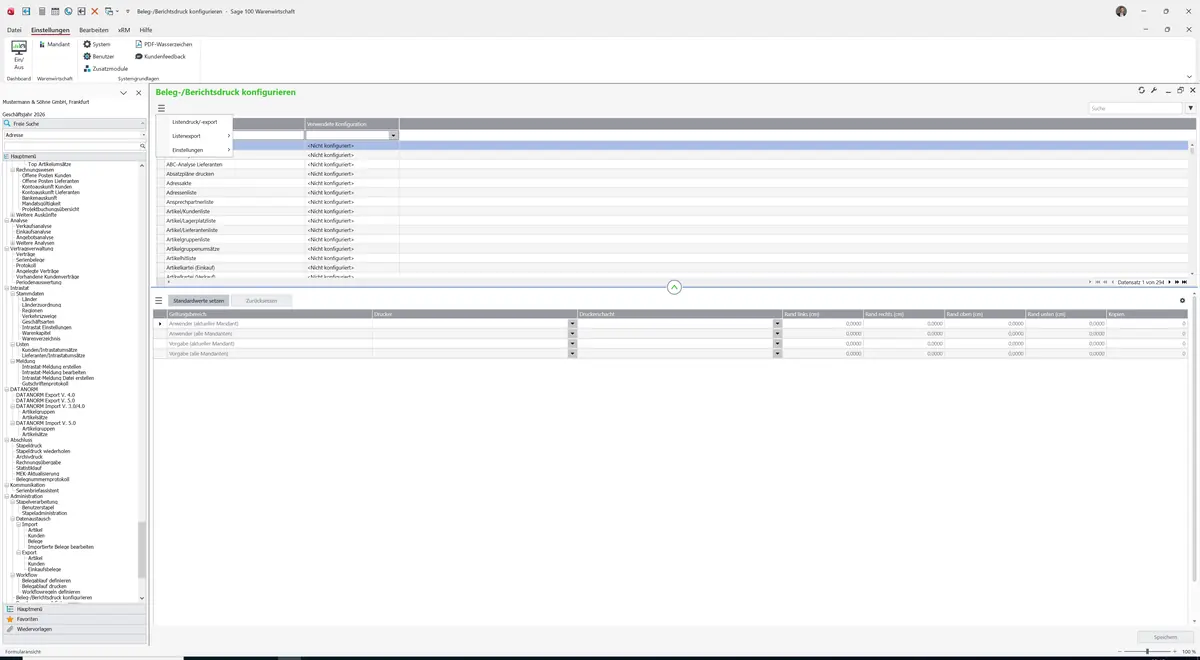Open the Verwendete Konfiguration filter dropdown
Image resolution: width=1200 pixels, height=660 pixels.
pyautogui.click(x=394, y=135)
